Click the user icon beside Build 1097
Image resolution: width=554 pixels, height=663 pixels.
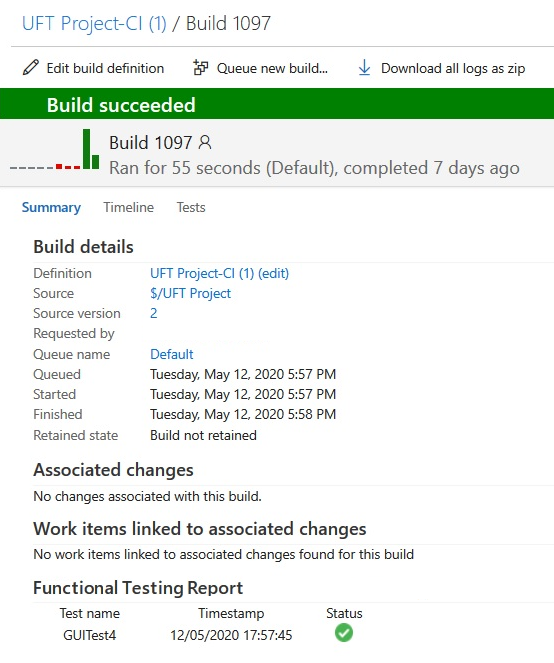(x=205, y=142)
